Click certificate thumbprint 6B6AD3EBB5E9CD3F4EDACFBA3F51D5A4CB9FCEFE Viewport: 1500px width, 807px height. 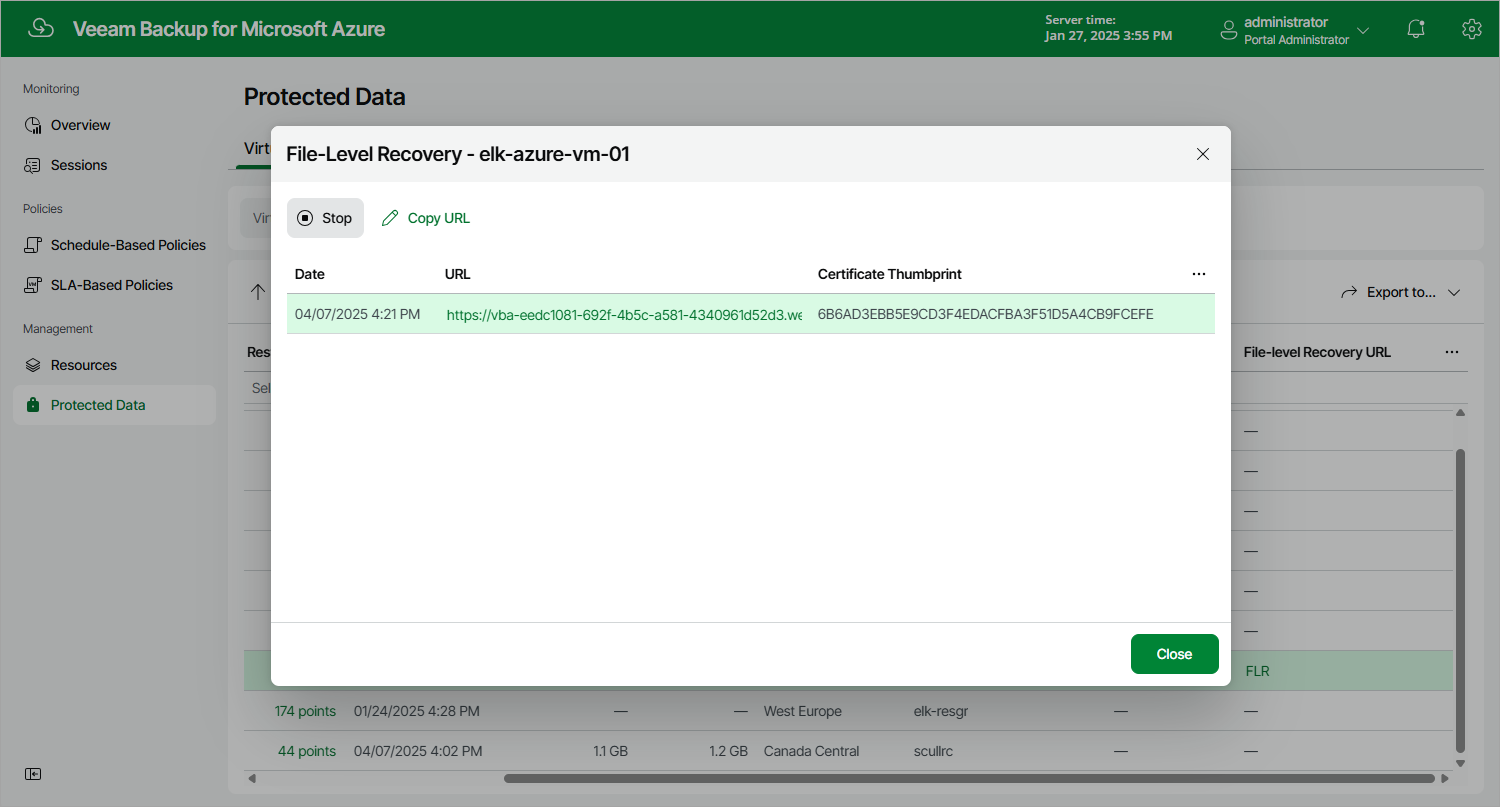click(x=986, y=314)
